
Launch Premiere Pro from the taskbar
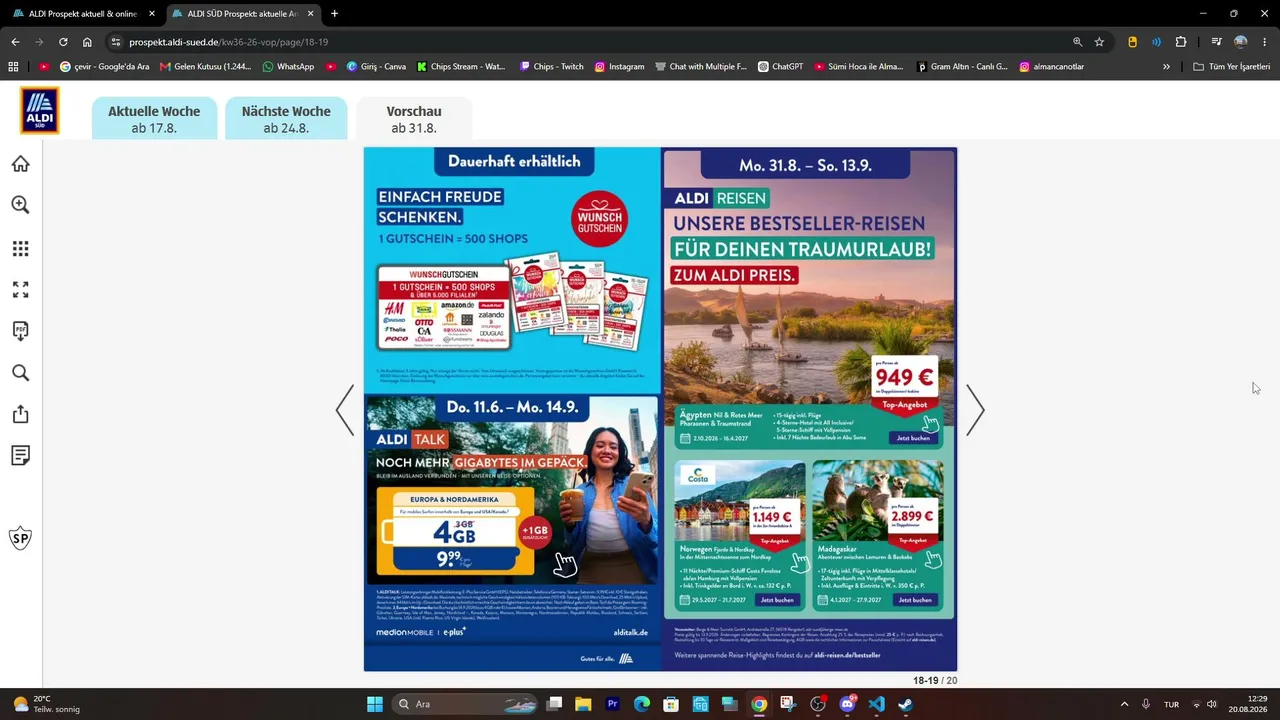pyautogui.click(x=612, y=704)
